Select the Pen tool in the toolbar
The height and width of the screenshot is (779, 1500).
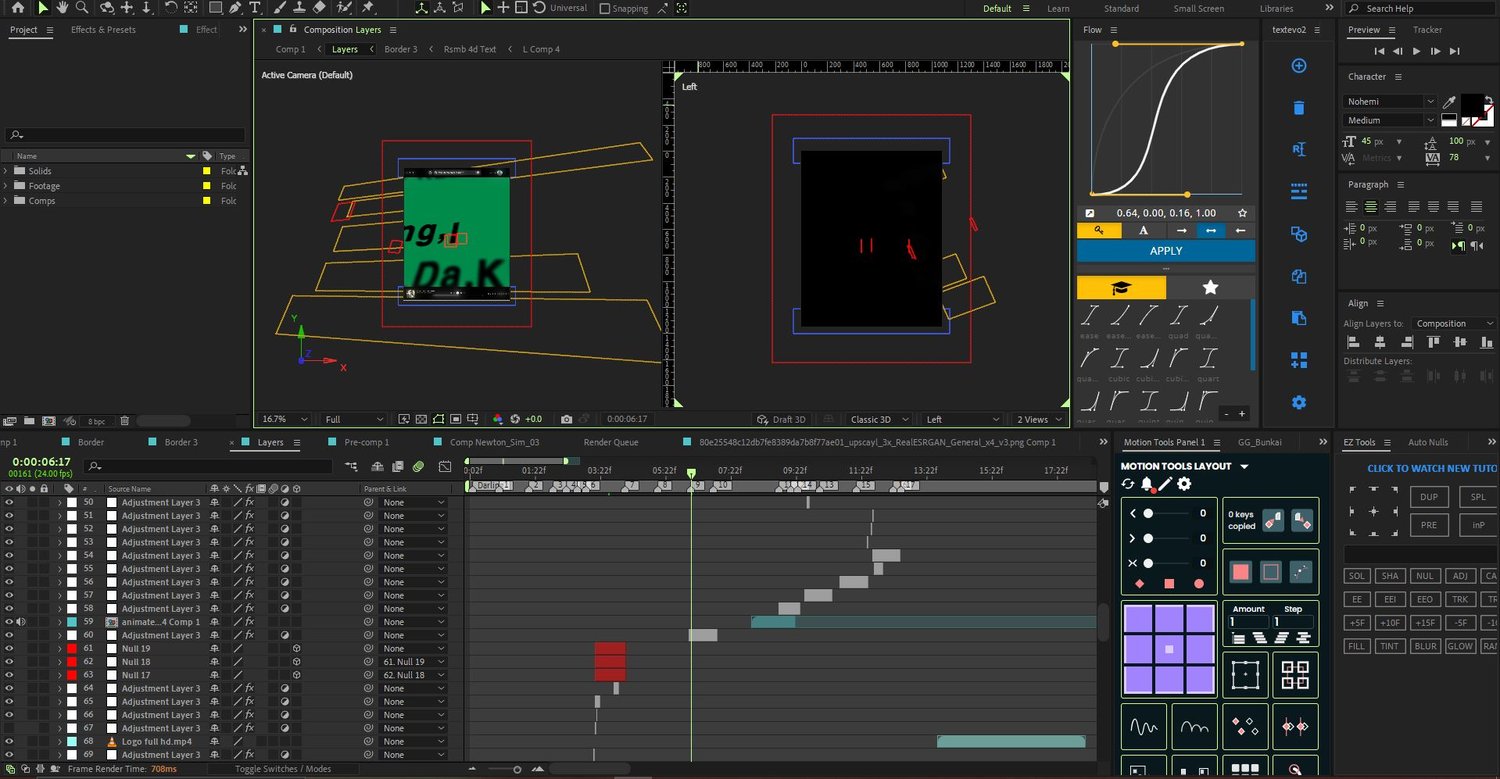pos(236,8)
